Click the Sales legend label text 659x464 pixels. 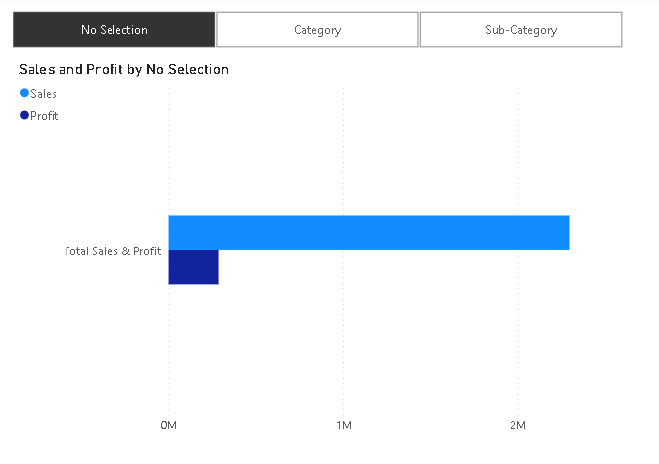pos(44,93)
